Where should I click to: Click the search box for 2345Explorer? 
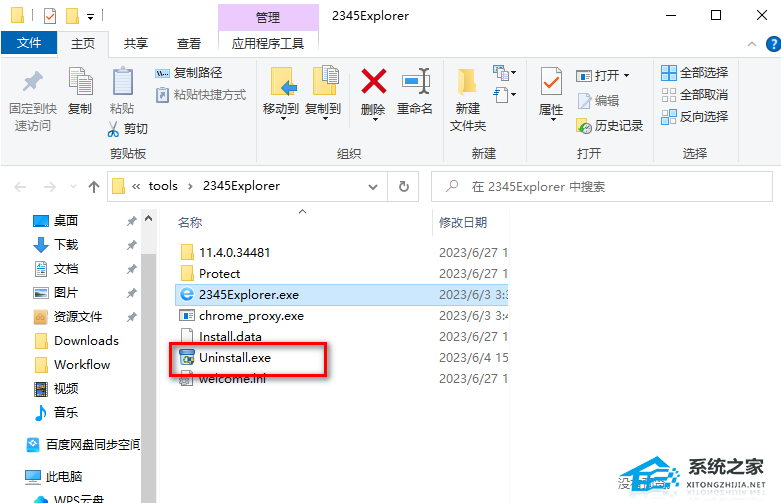[602, 187]
